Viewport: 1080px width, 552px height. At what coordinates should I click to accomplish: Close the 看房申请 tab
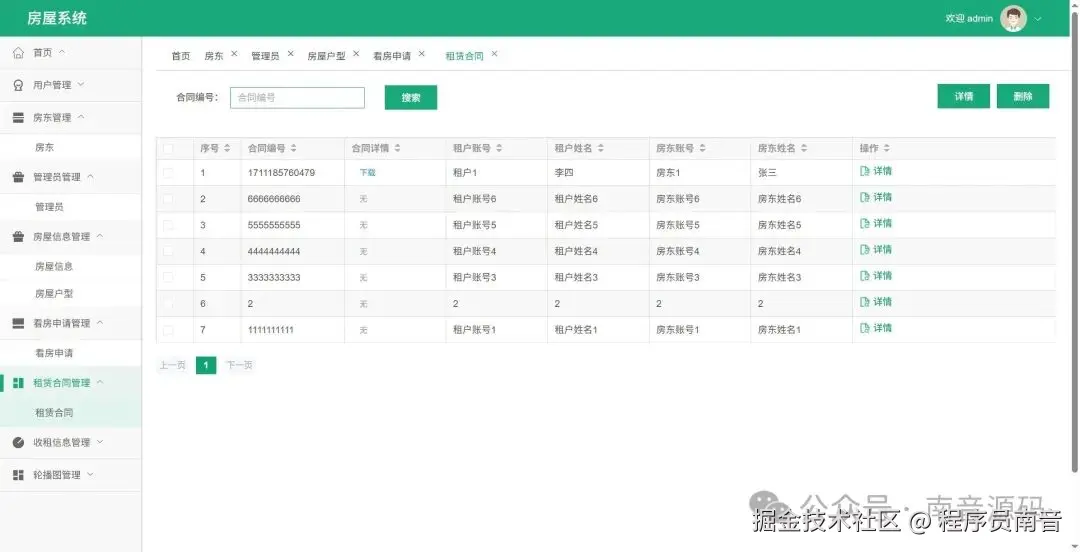coord(422,54)
